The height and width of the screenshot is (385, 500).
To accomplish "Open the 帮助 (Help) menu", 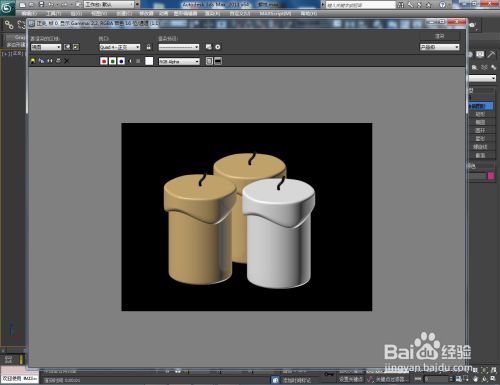I will tap(309, 13).
